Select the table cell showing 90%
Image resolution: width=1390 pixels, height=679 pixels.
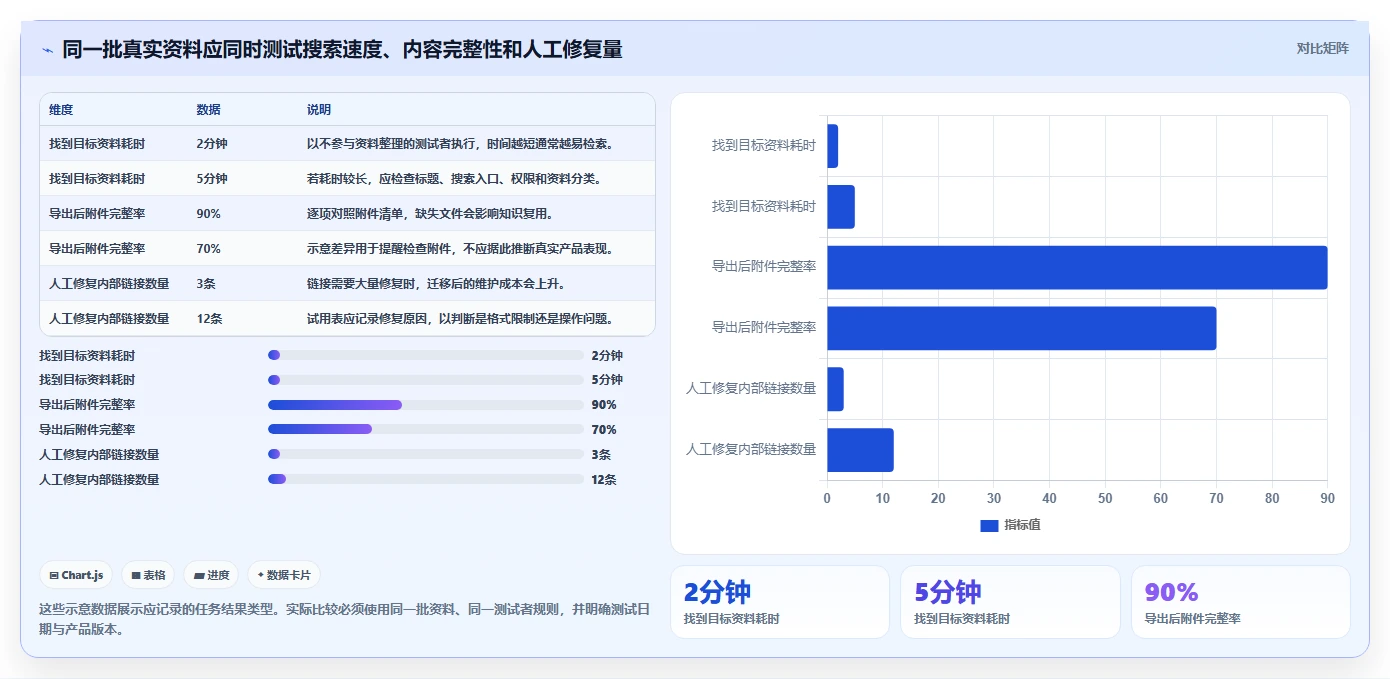coord(209,214)
